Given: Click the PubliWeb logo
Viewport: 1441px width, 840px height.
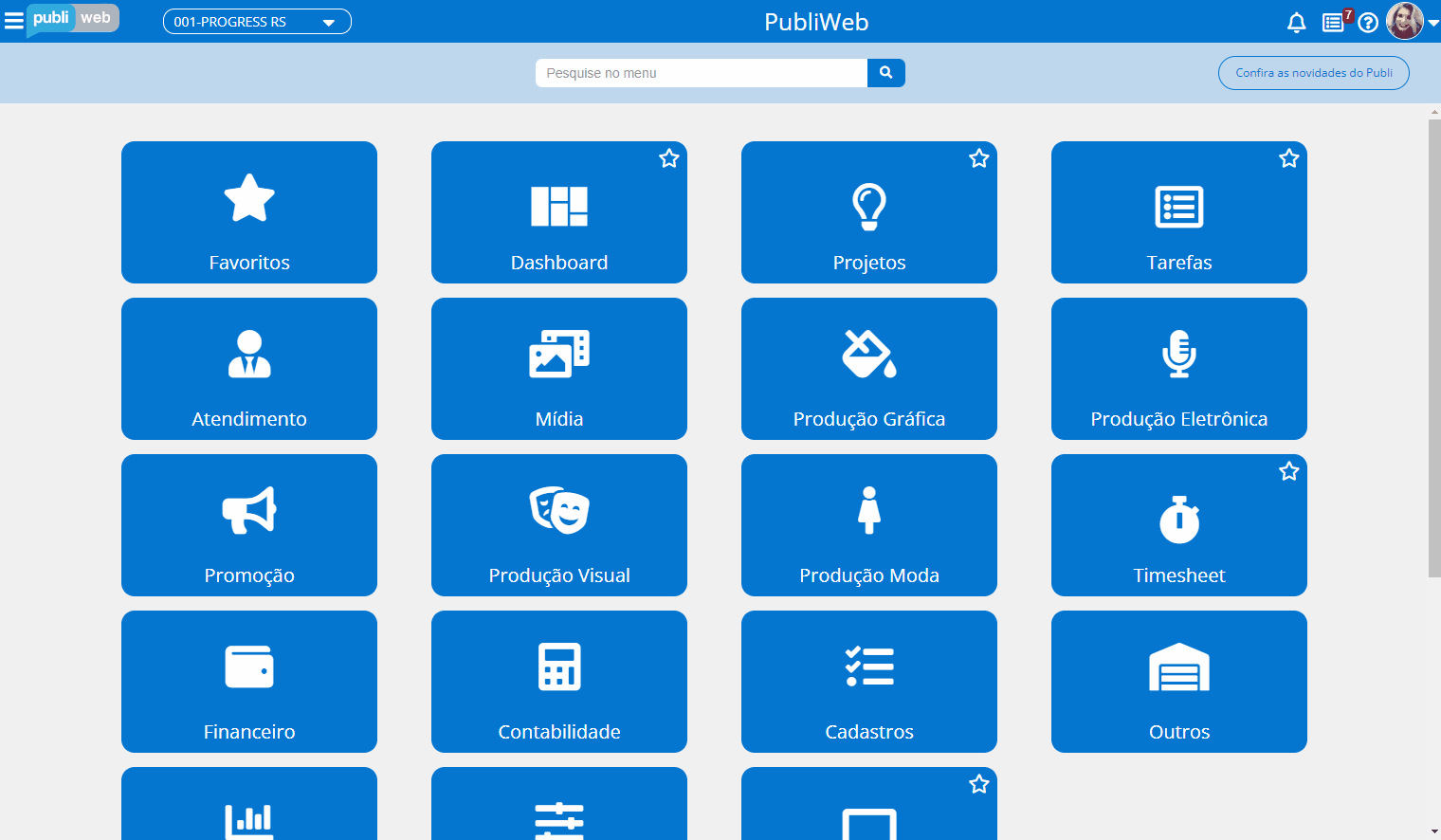Looking at the screenshot, I should coord(73,19).
